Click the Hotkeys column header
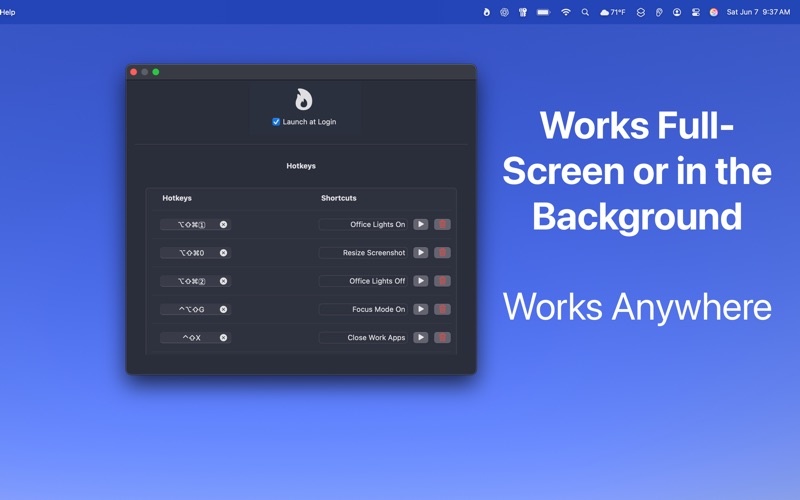Viewport: 800px width, 500px height. tap(177, 198)
